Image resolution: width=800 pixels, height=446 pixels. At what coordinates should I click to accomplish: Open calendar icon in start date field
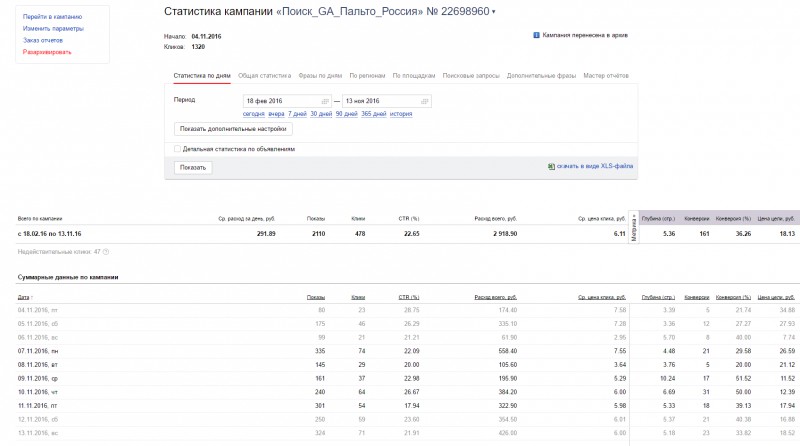(x=325, y=101)
